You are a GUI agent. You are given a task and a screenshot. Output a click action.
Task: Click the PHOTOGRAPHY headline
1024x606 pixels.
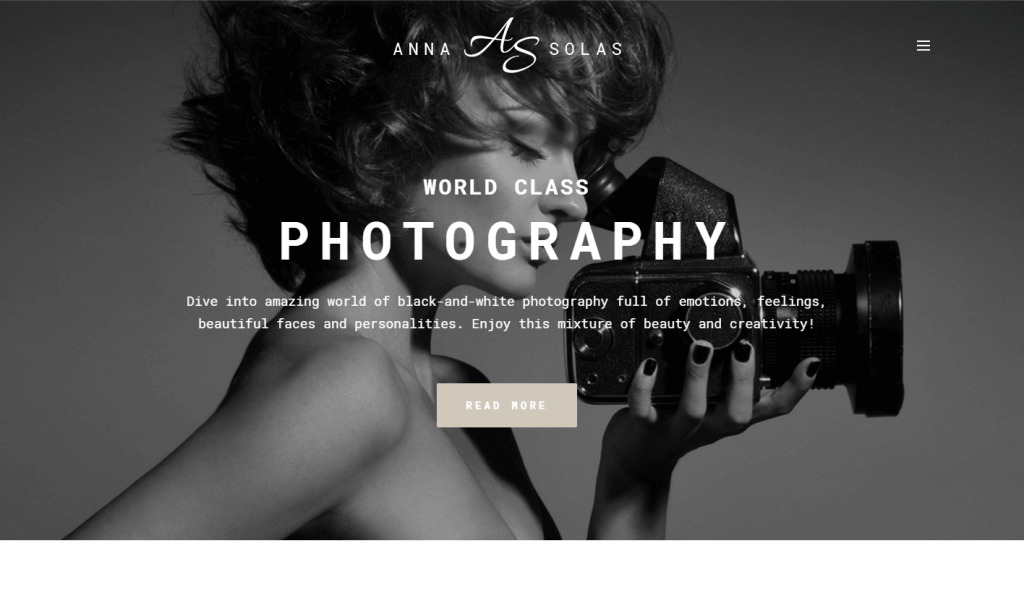[x=504, y=242]
